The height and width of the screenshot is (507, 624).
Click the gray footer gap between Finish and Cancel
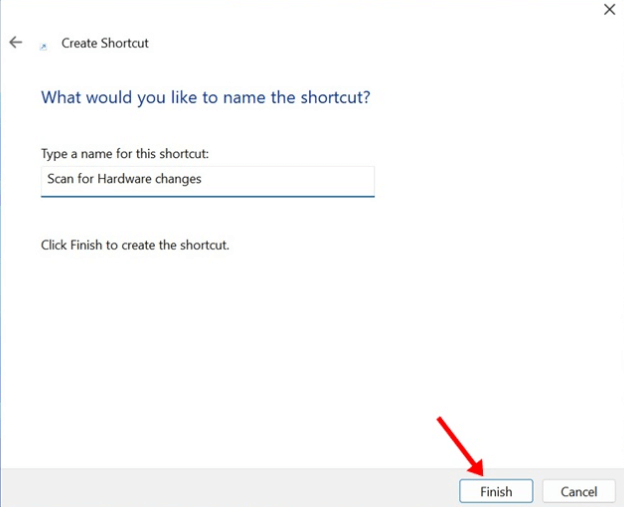[x=537, y=491]
